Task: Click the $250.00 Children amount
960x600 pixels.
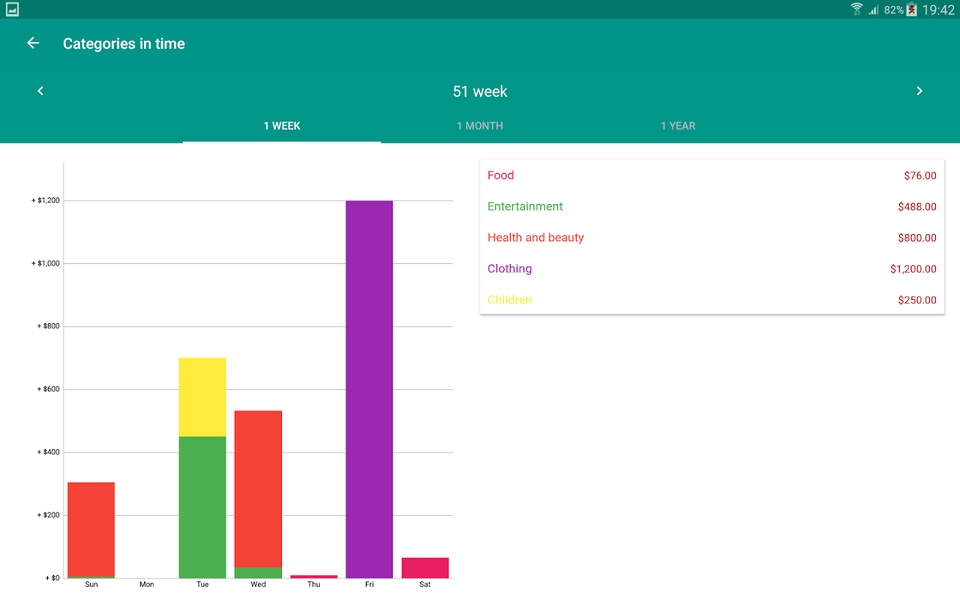Action: point(917,300)
